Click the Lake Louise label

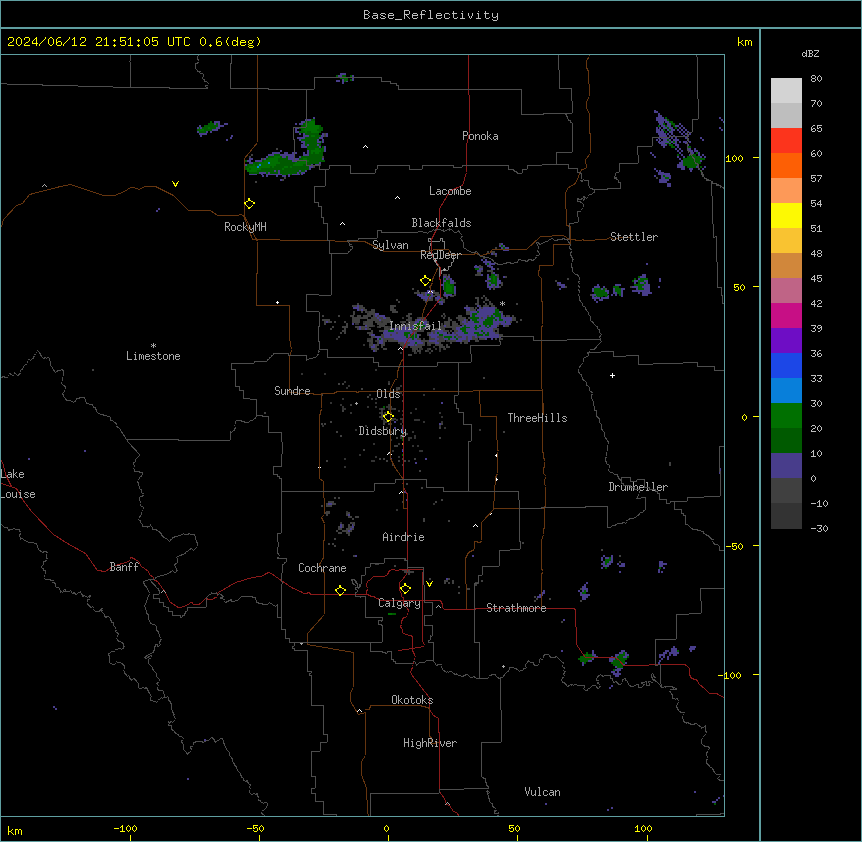pyautogui.click(x=18, y=484)
